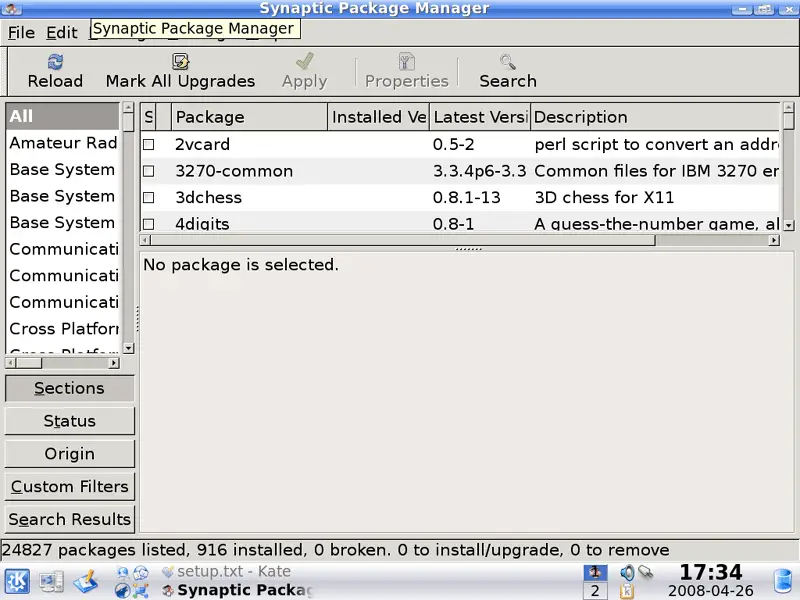Switch the filter to Status
Viewport: 800px width, 600px height.
click(x=69, y=421)
